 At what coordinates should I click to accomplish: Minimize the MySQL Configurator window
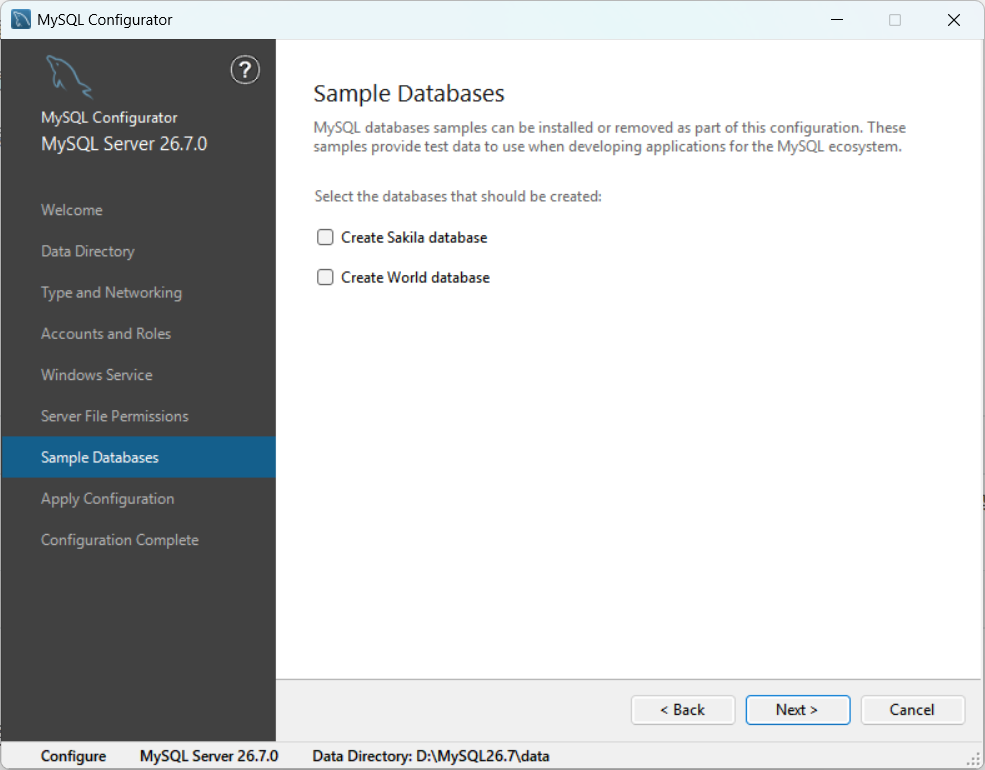coord(837,20)
